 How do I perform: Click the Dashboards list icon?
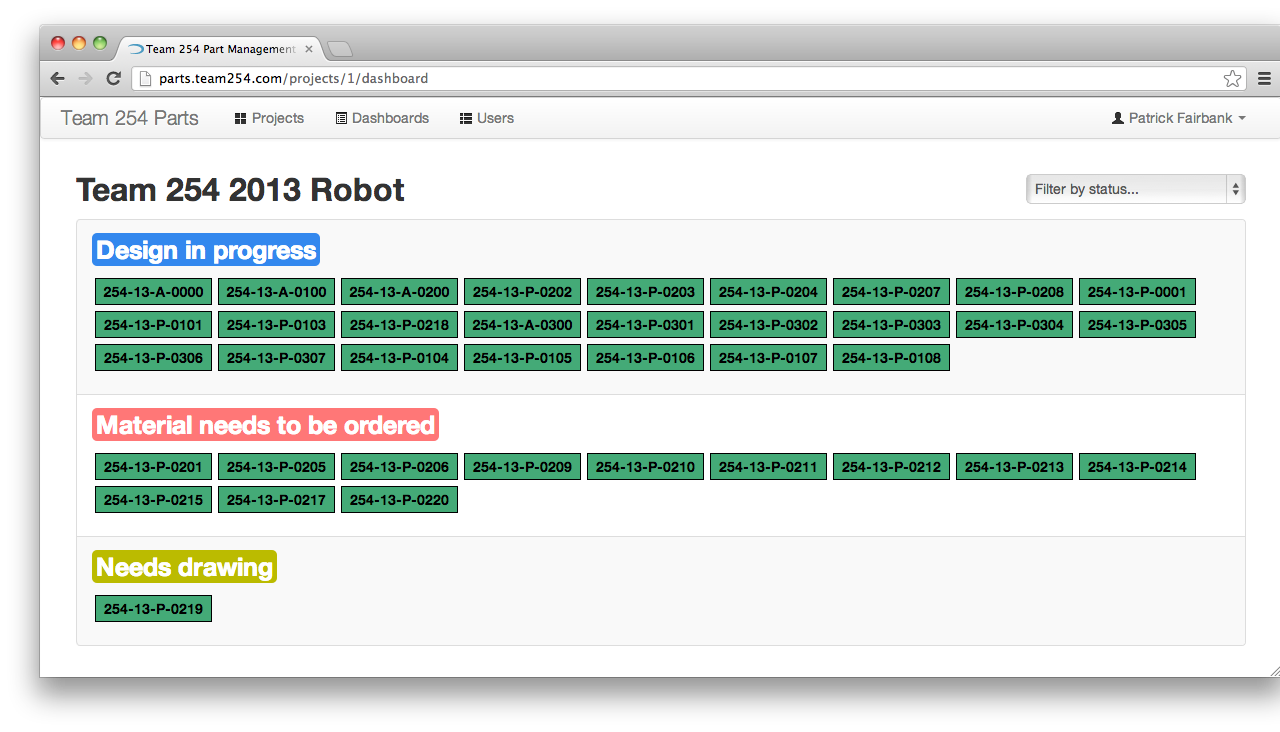[x=341, y=118]
